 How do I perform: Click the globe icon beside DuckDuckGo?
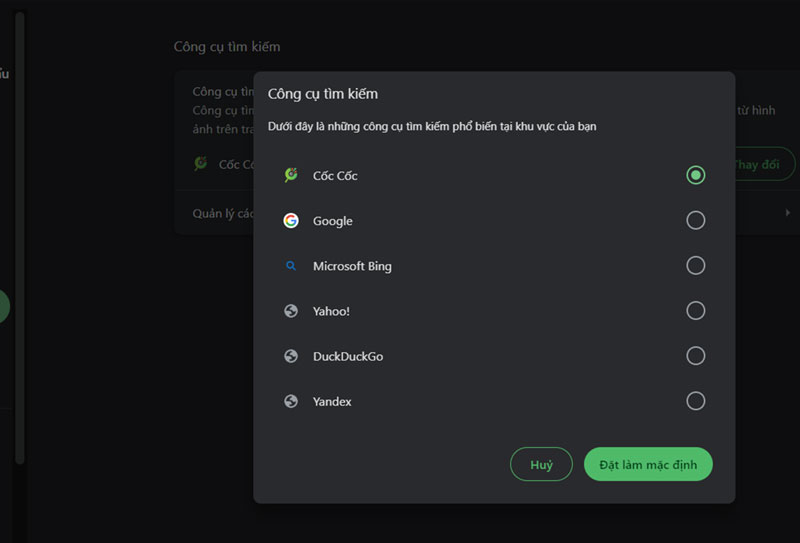291,356
